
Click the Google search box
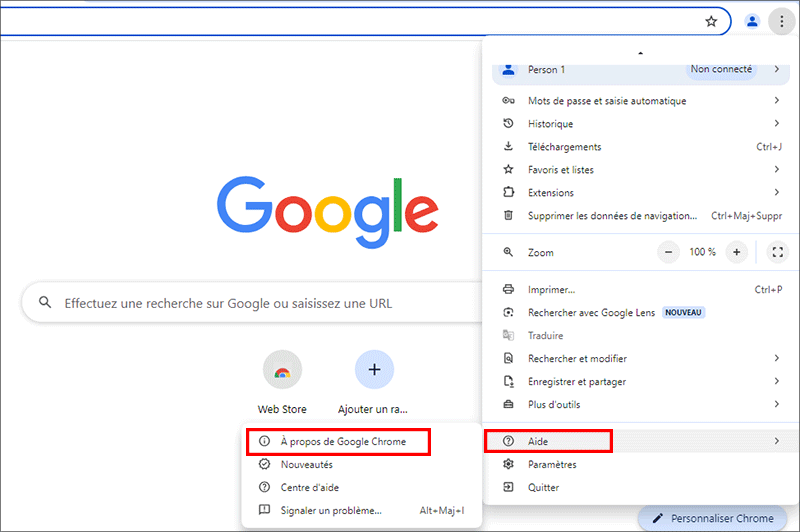click(x=253, y=303)
